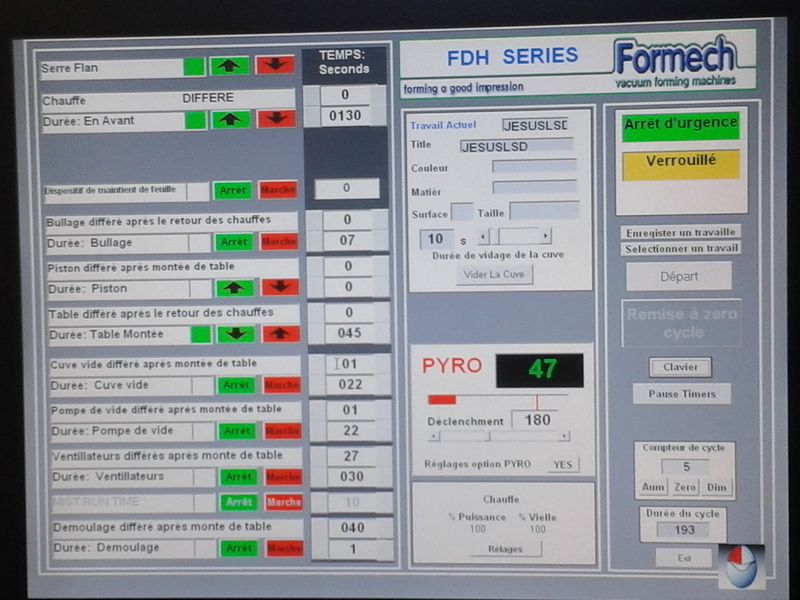Raise the piston with the green up arrow
The width and height of the screenshot is (800, 600).
pos(235,288)
